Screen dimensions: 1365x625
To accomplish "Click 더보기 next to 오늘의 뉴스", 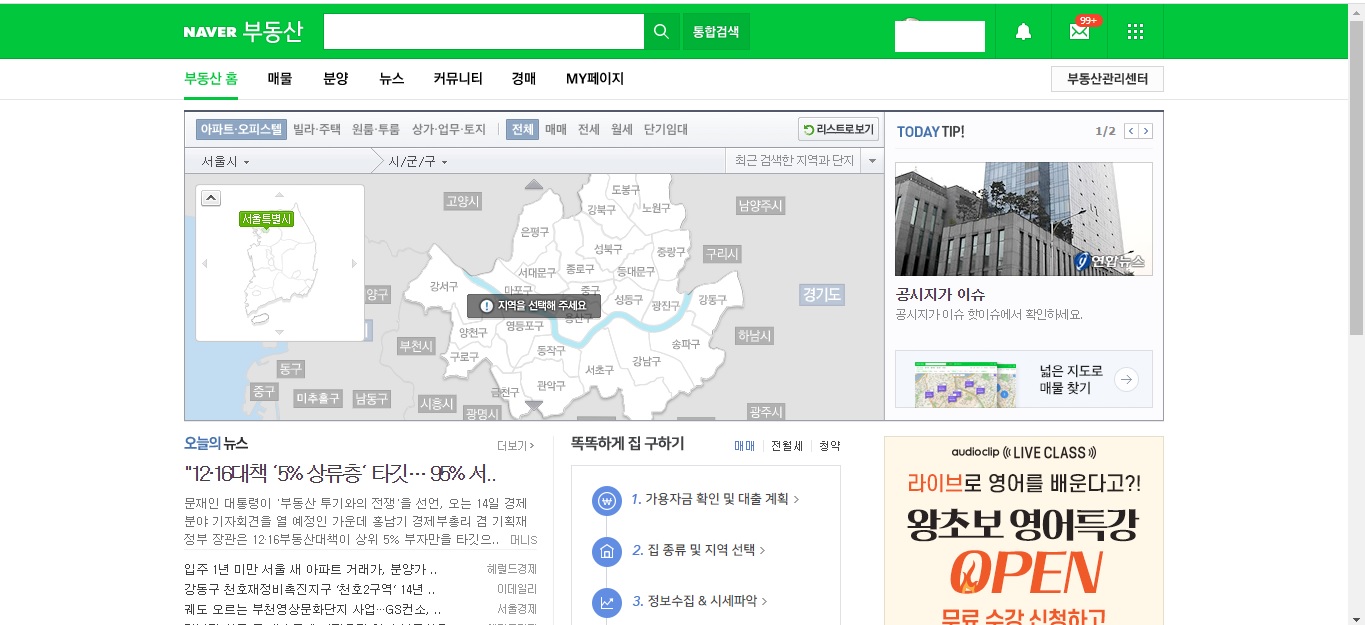I will click(x=516, y=445).
